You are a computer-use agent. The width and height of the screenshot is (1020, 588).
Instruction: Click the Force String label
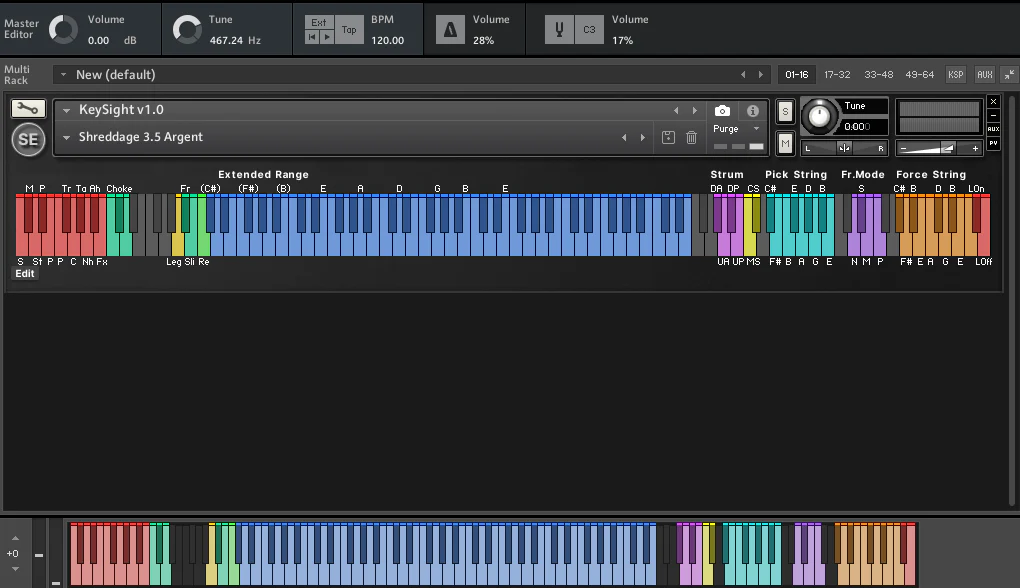(x=931, y=174)
